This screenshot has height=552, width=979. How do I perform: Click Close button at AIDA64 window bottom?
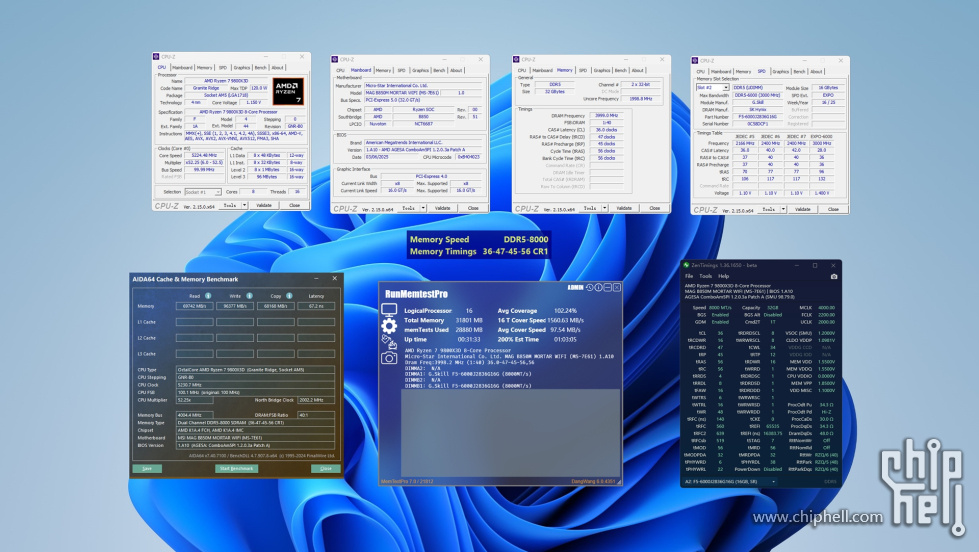click(x=325, y=468)
